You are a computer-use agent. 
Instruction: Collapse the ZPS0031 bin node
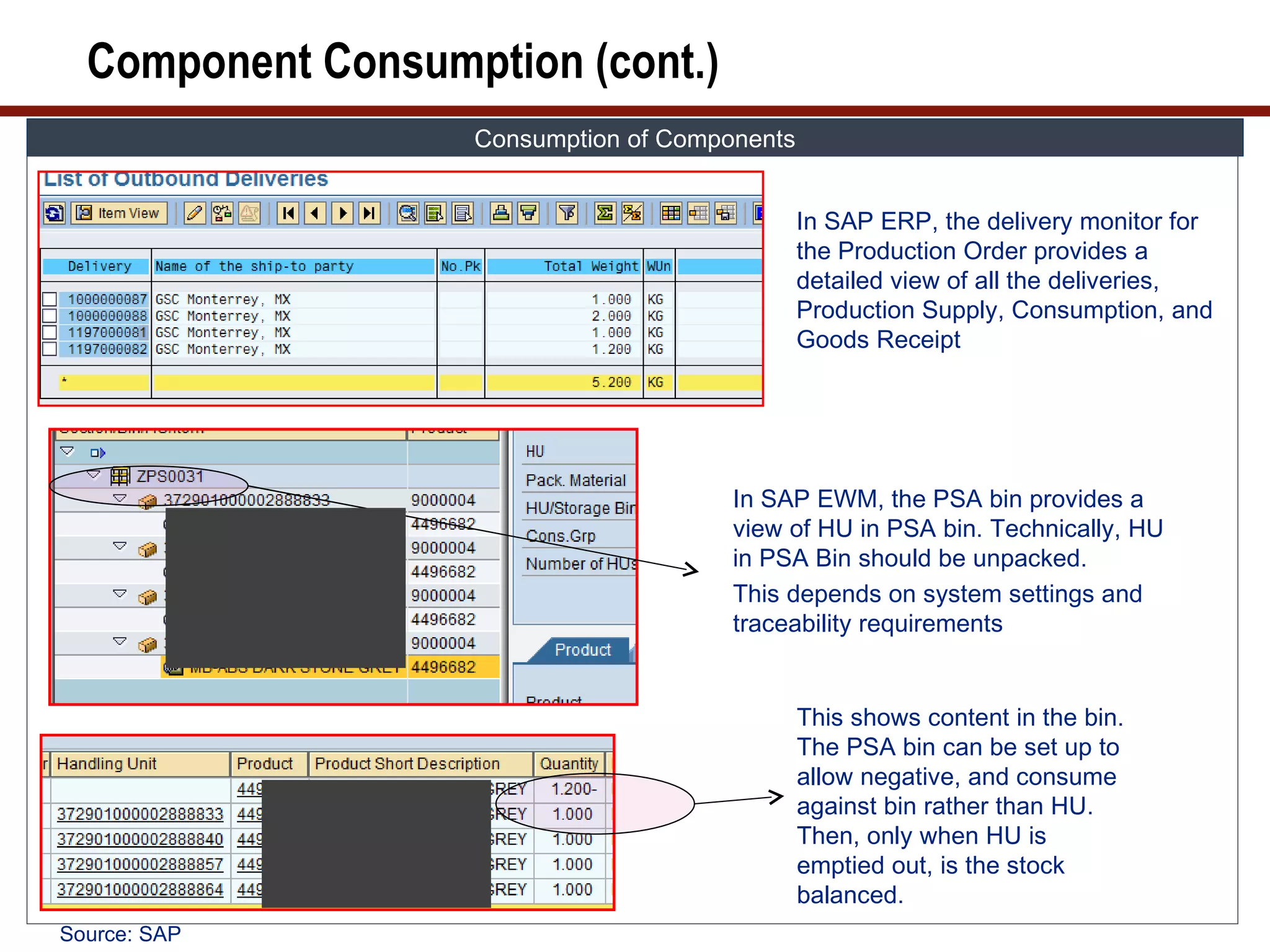click(x=94, y=475)
